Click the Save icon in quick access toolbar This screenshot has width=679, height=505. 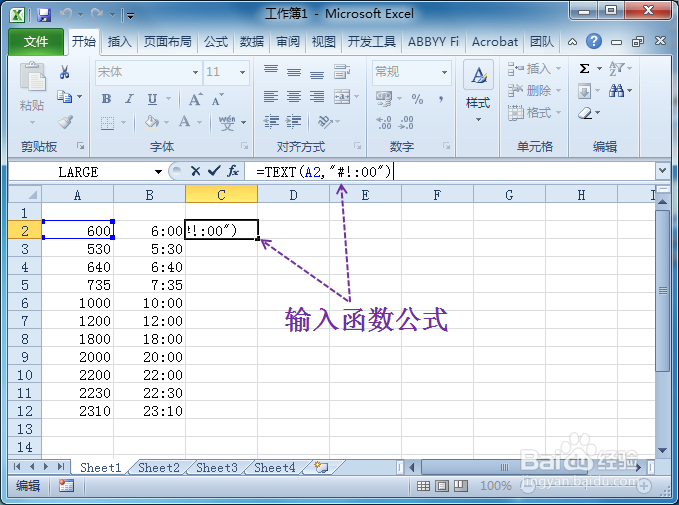(44, 15)
